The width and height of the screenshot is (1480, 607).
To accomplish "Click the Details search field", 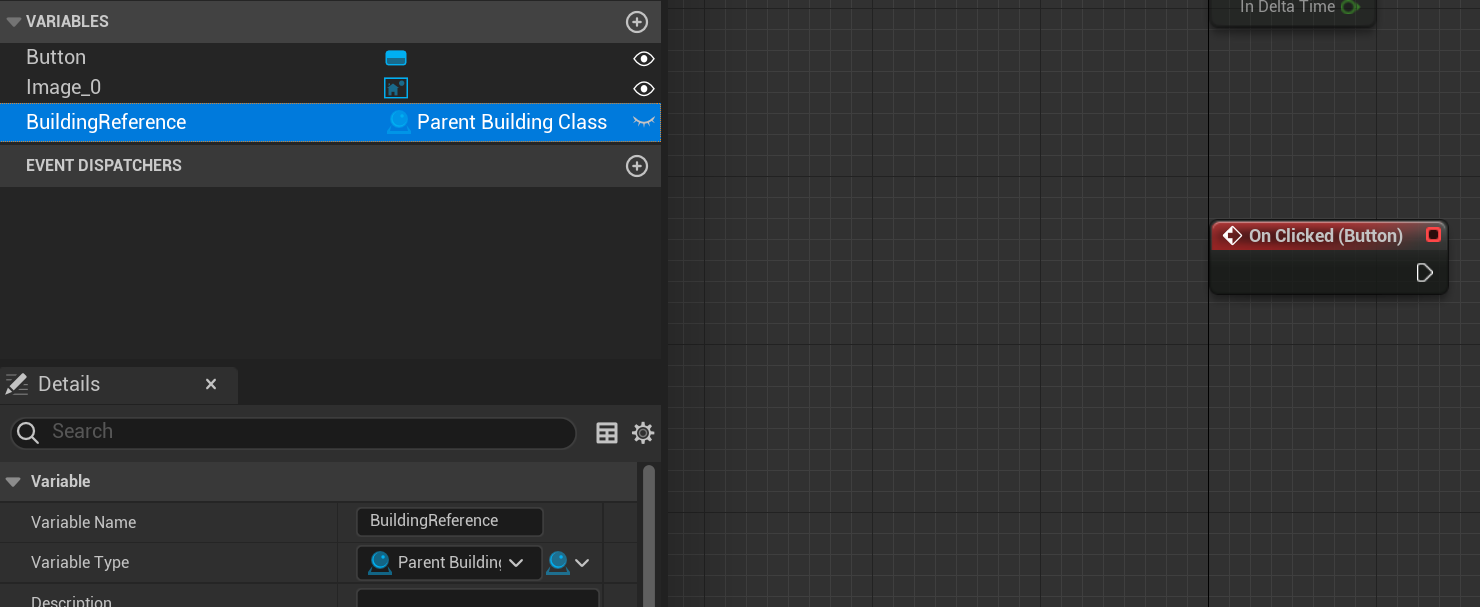I will click(293, 432).
